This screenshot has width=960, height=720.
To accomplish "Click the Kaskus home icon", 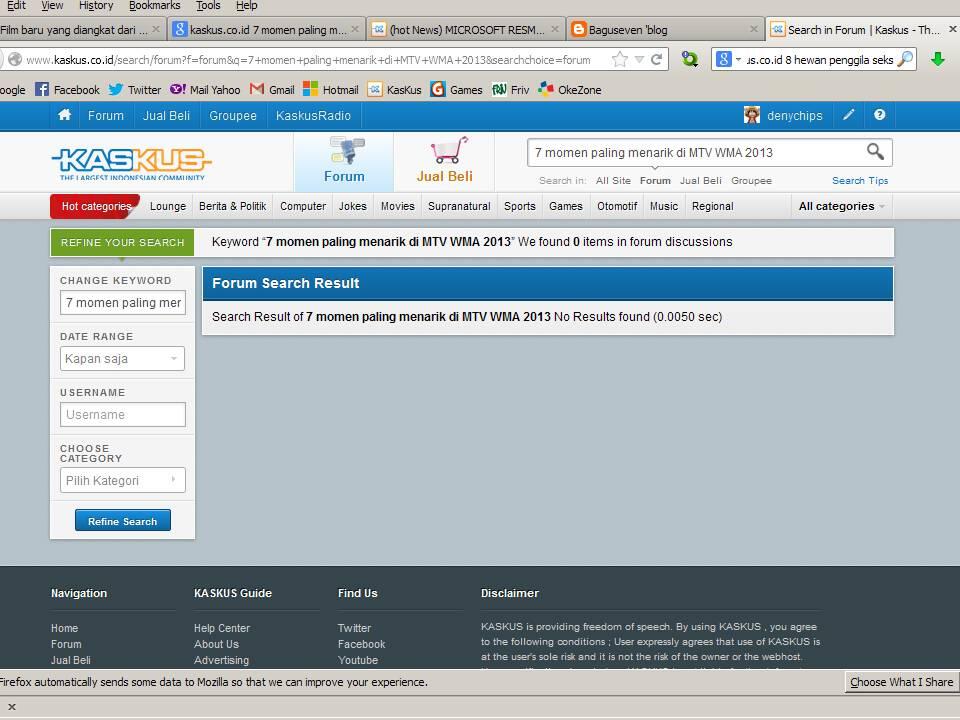I will coord(64,115).
